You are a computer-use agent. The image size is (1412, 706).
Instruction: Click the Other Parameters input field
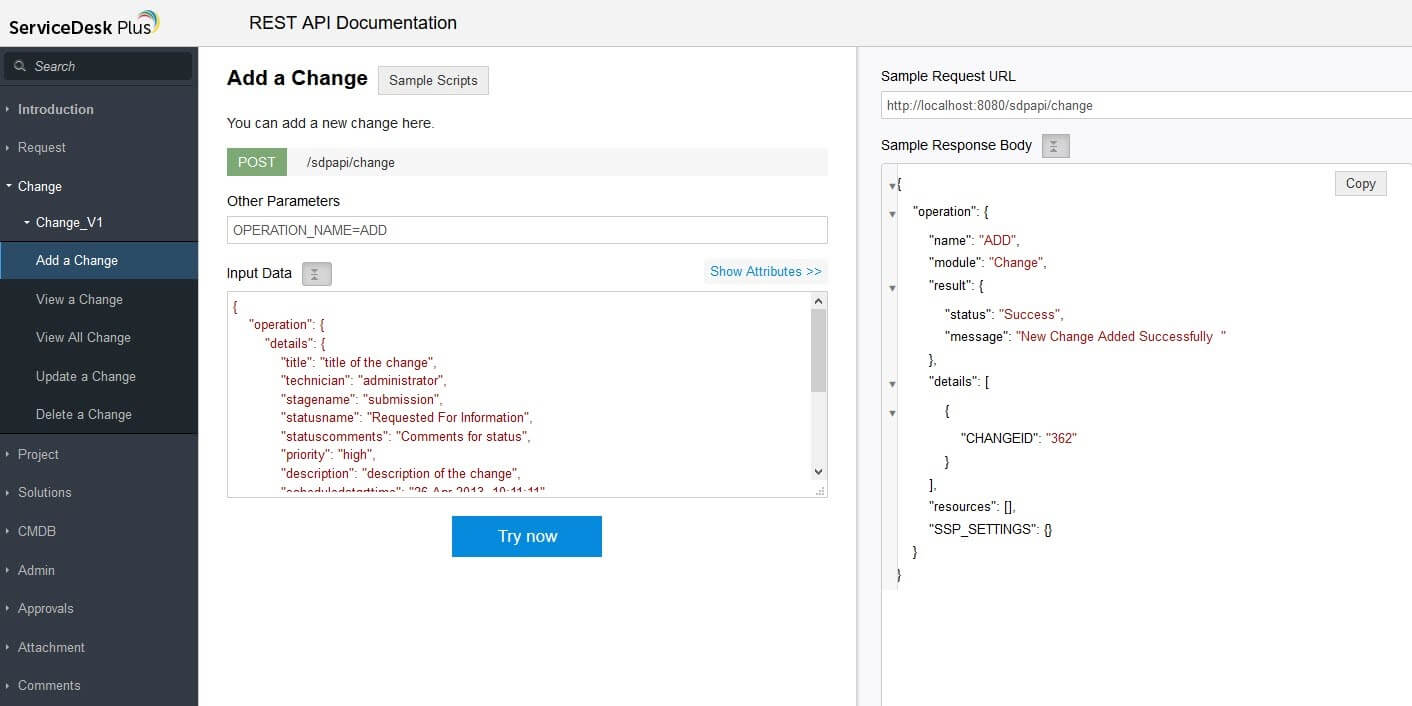(527, 230)
